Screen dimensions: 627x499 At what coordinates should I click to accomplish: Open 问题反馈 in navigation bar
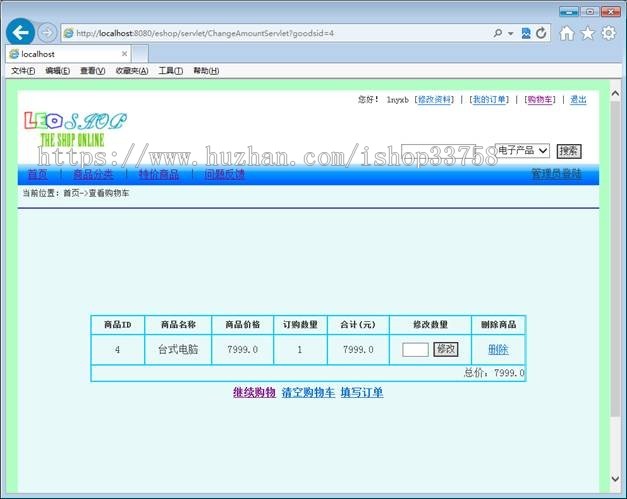(224, 174)
